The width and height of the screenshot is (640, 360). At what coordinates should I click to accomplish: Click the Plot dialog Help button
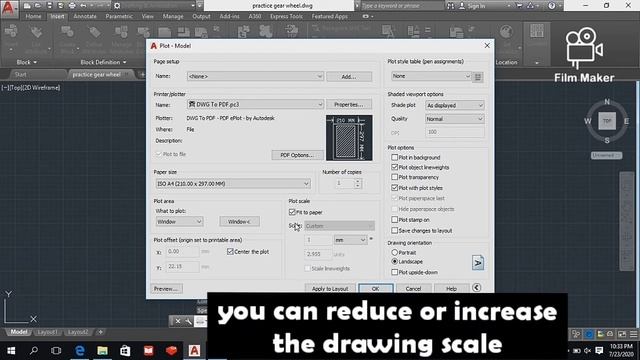pos(451,289)
